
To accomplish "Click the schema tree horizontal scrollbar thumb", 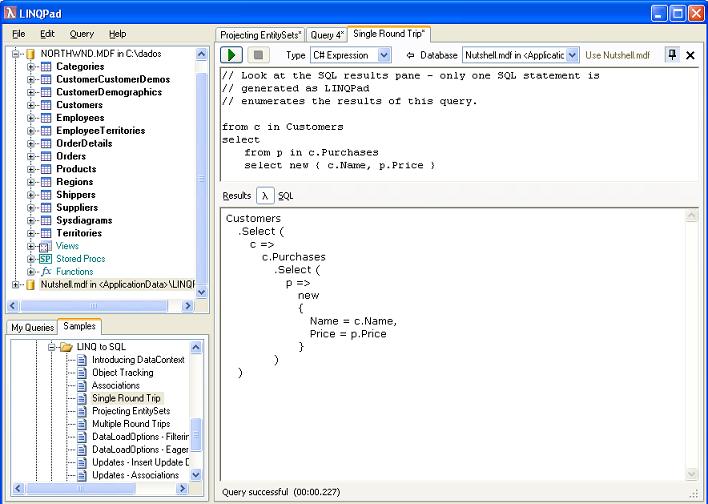I will click(94, 306).
